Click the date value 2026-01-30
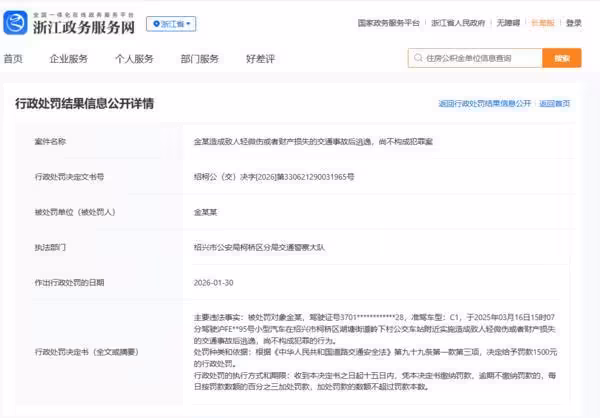This screenshot has width=600, height=418. click(214, 283)
